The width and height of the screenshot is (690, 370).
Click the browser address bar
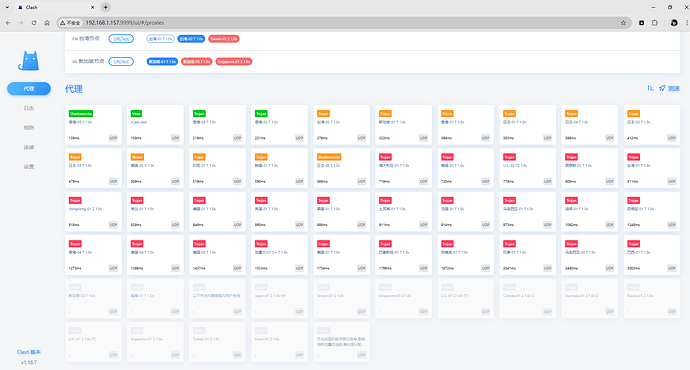click(343, 23)
